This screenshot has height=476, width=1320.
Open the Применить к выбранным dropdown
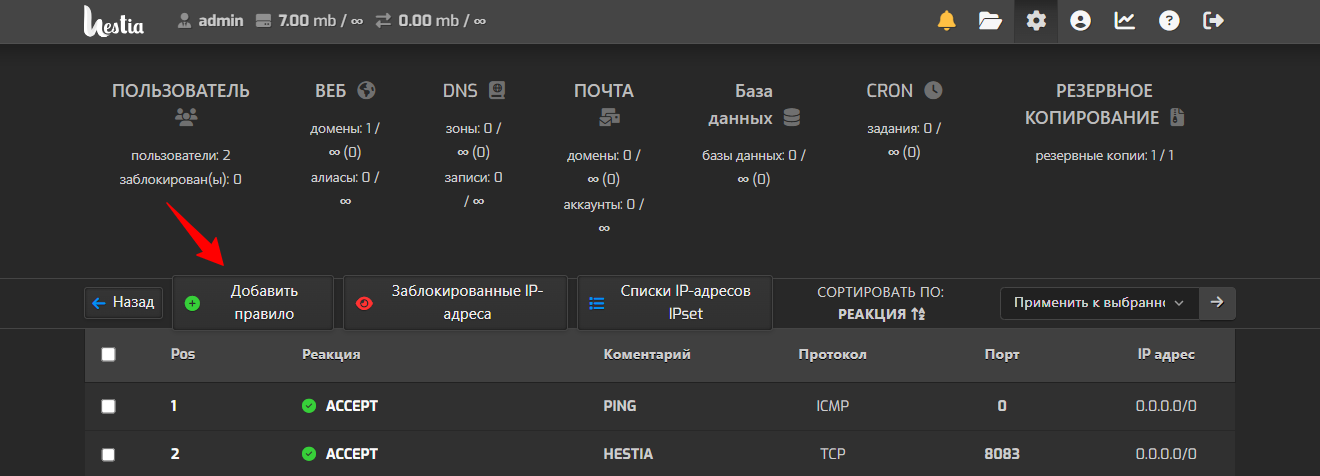(x=1099, y=302)
